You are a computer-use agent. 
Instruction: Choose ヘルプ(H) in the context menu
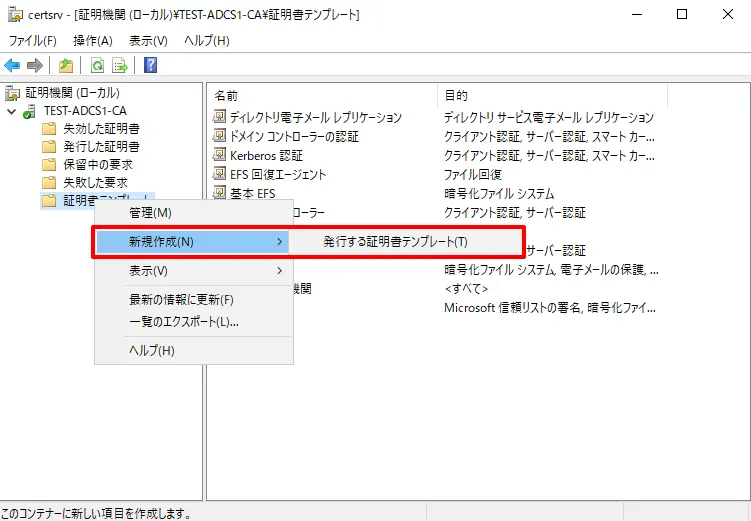194,351
